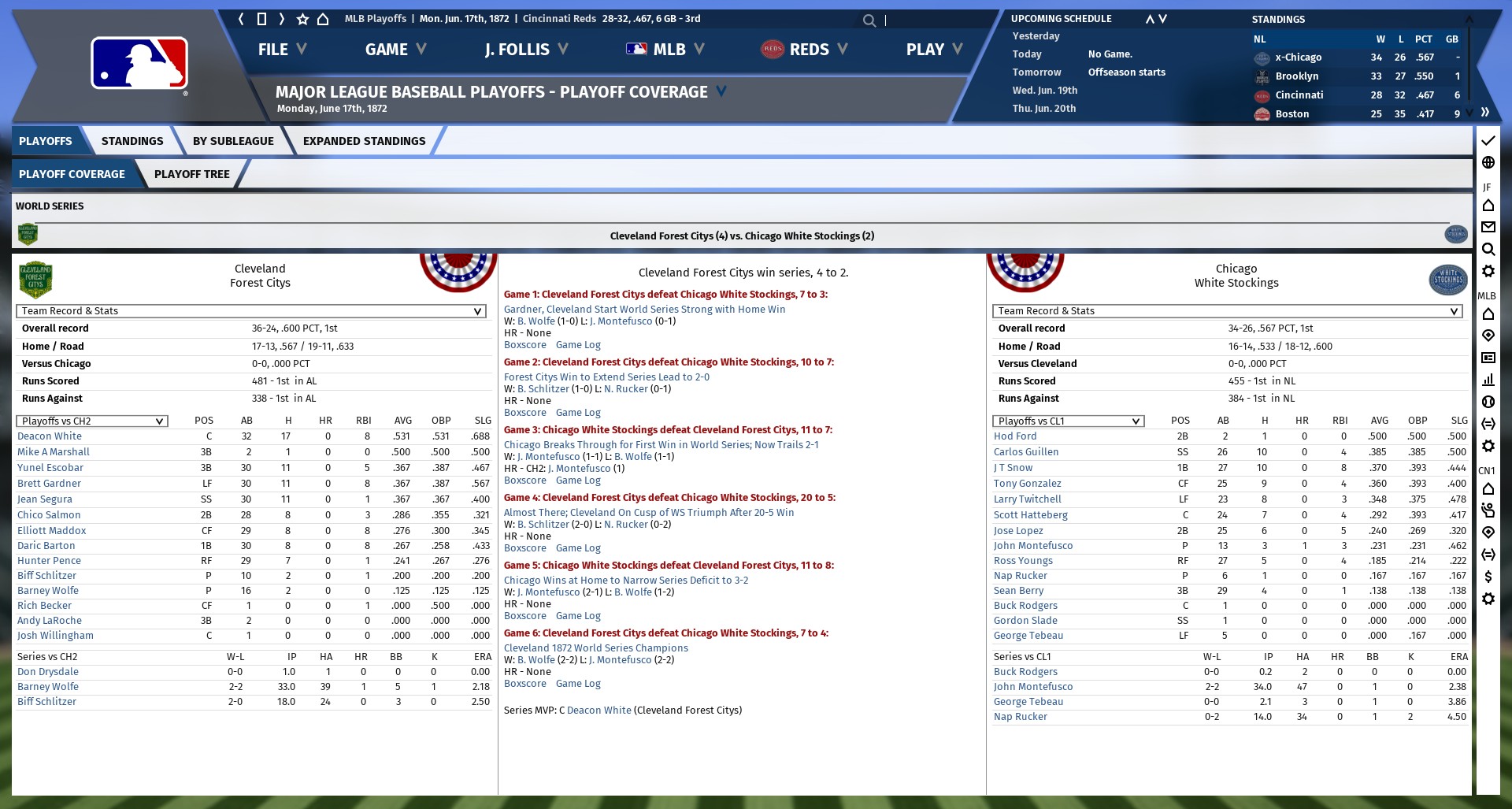Click the baseball icon in MLB sidebar
This screenshot has width=1512, height=809.
pos(1488,402)
